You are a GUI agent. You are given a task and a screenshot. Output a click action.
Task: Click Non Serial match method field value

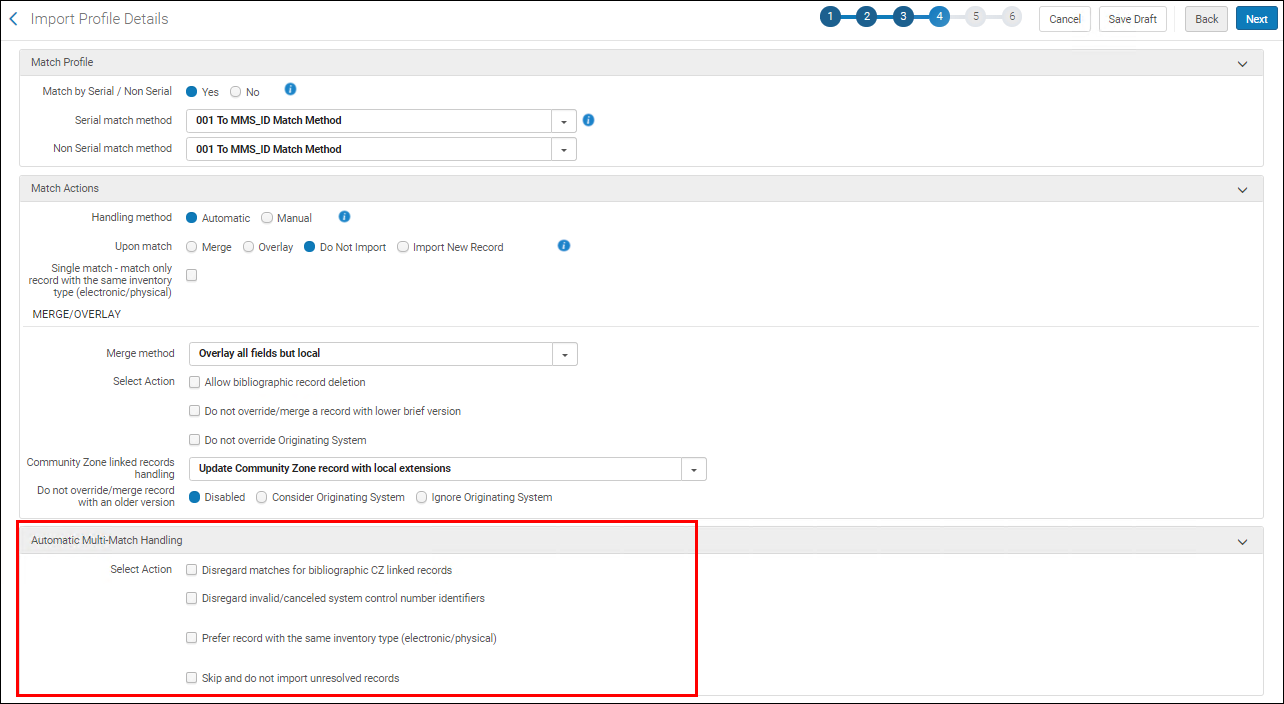[x=369, y=149]
